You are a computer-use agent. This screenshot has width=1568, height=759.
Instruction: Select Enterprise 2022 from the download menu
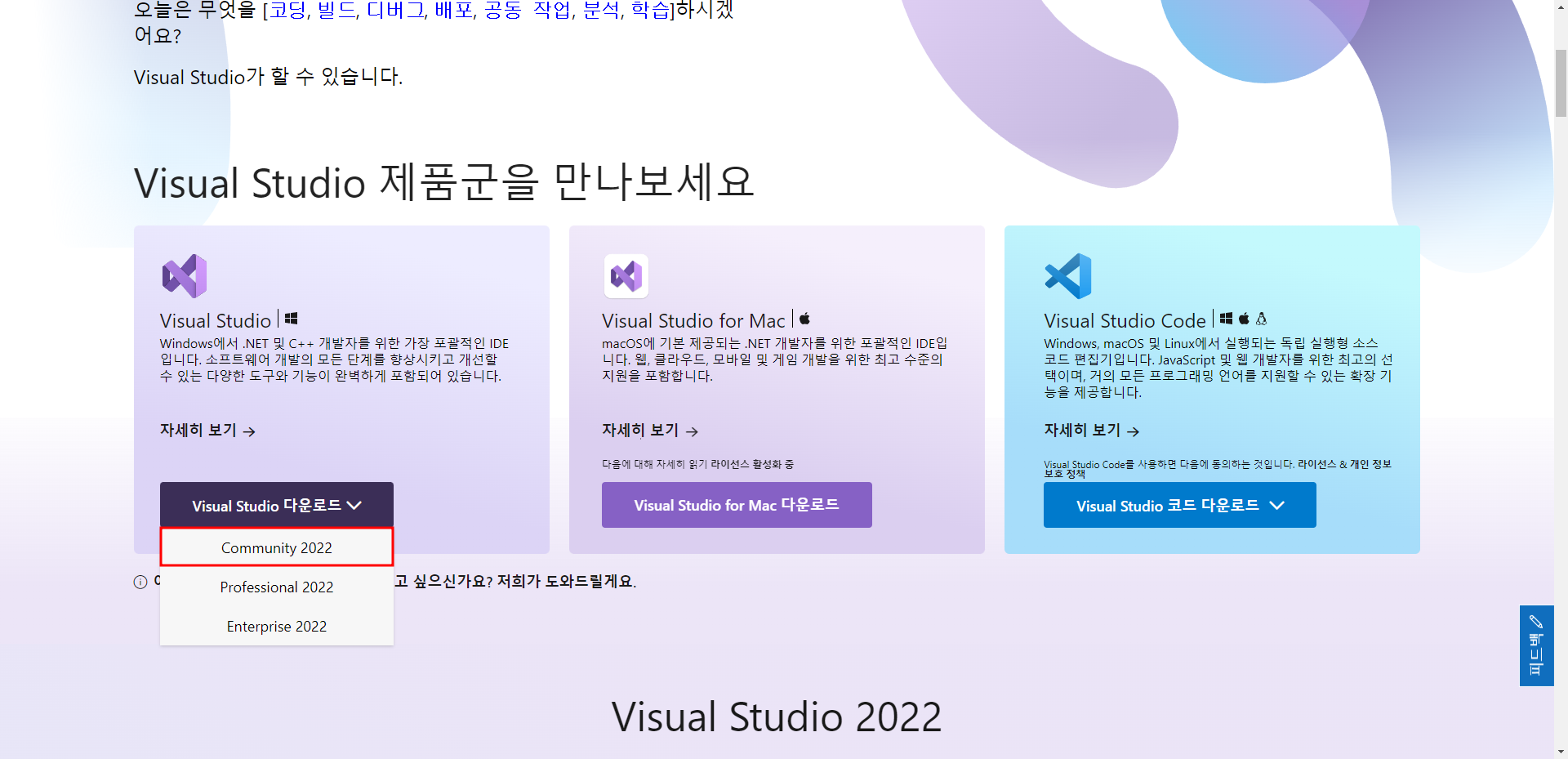point(277,626)
